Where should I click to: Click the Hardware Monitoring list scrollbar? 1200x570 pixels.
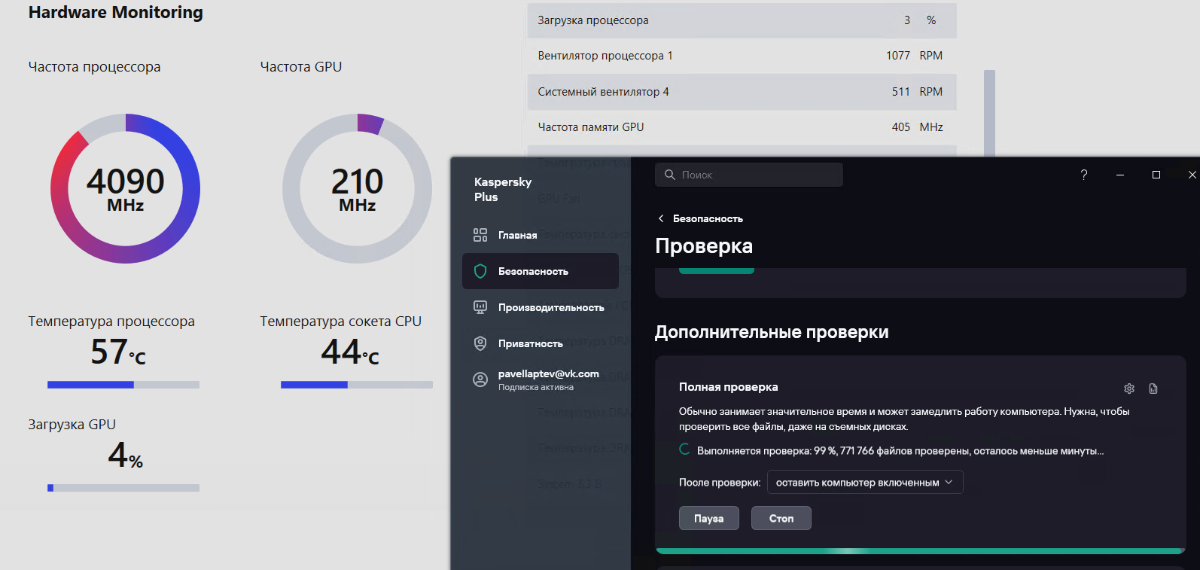(x=990, y=113)
